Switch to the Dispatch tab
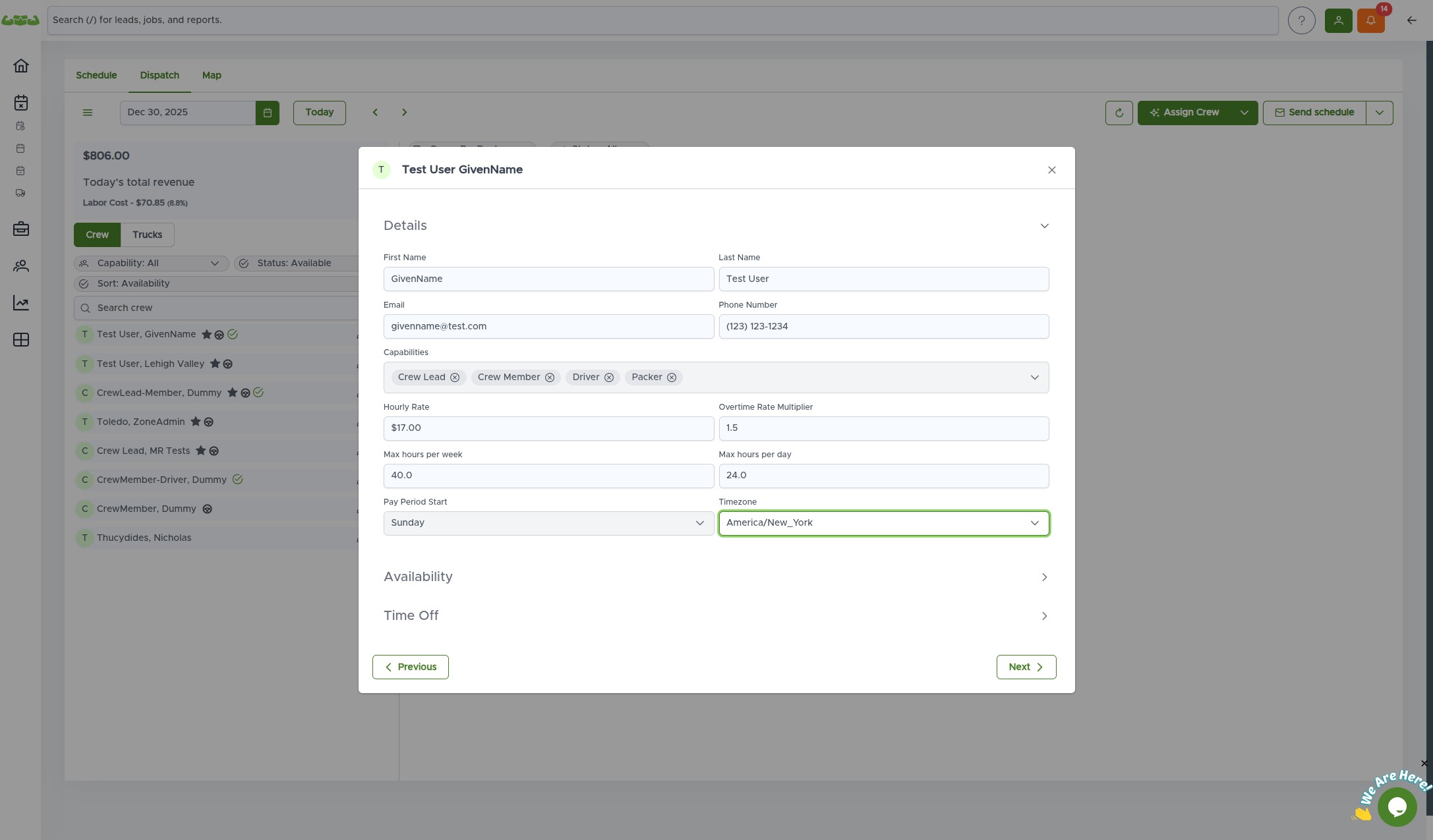 (x=160, y=76)
